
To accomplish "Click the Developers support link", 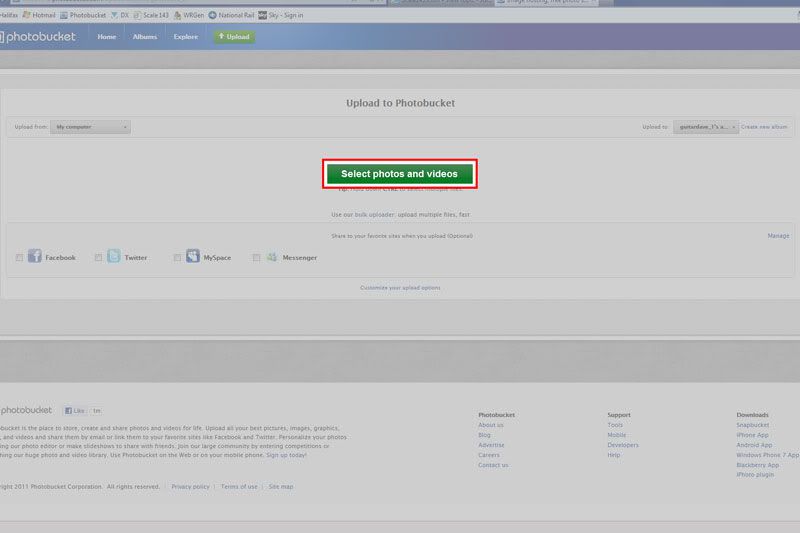I will click(x=623, y=445).
